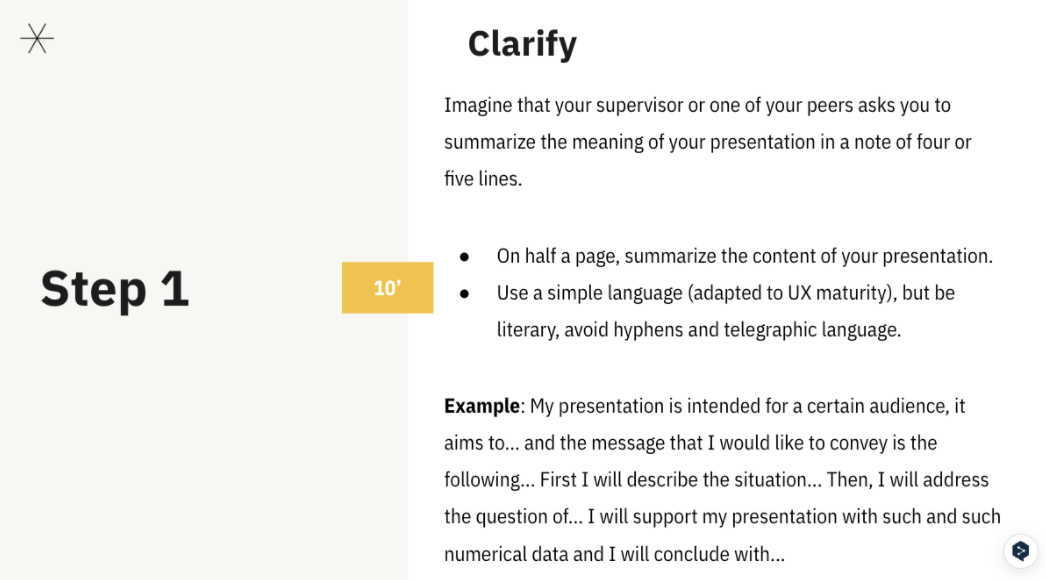Click the second bullet point dot
Viewport: 1046px width, 580px height.
(x=465, y=294)
